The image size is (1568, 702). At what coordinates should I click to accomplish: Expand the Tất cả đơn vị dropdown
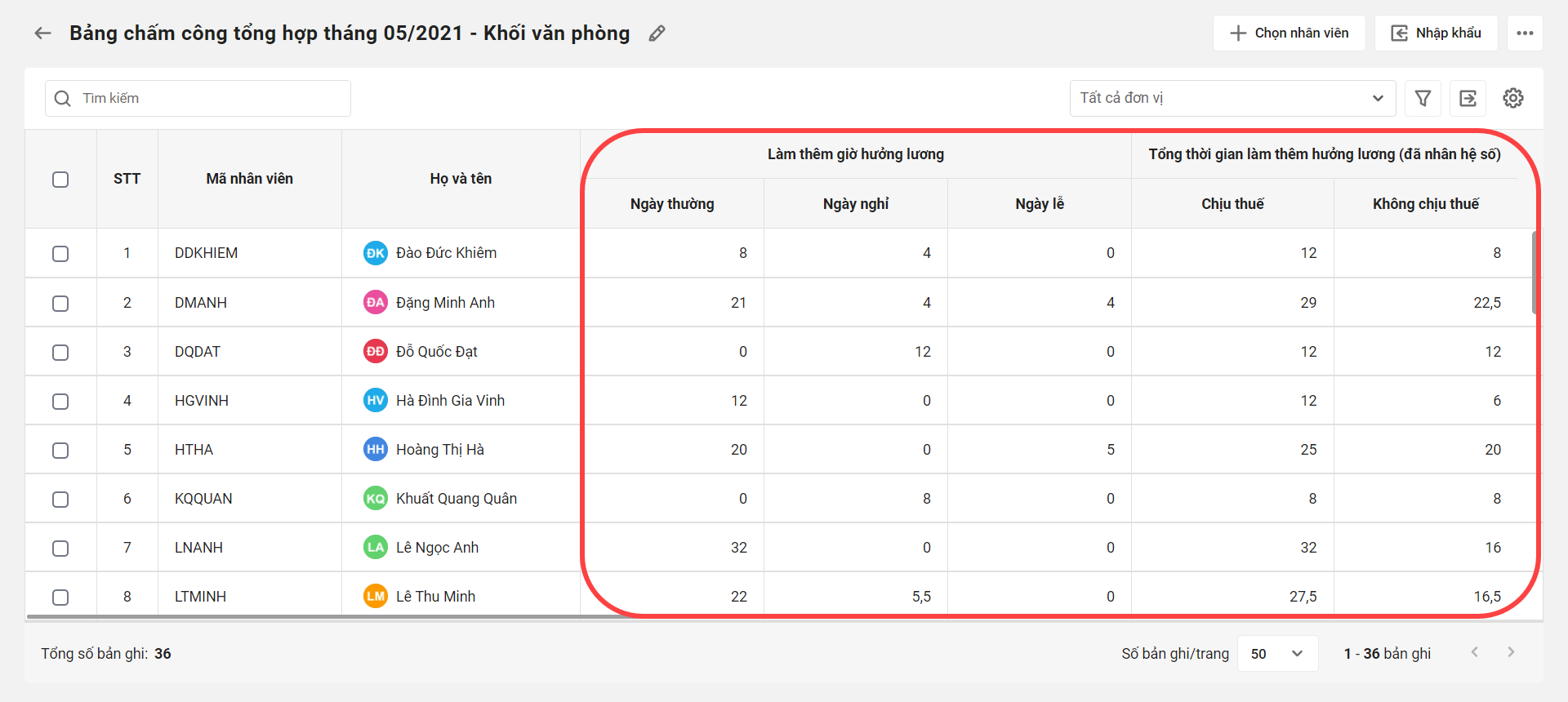[1232, 98]
